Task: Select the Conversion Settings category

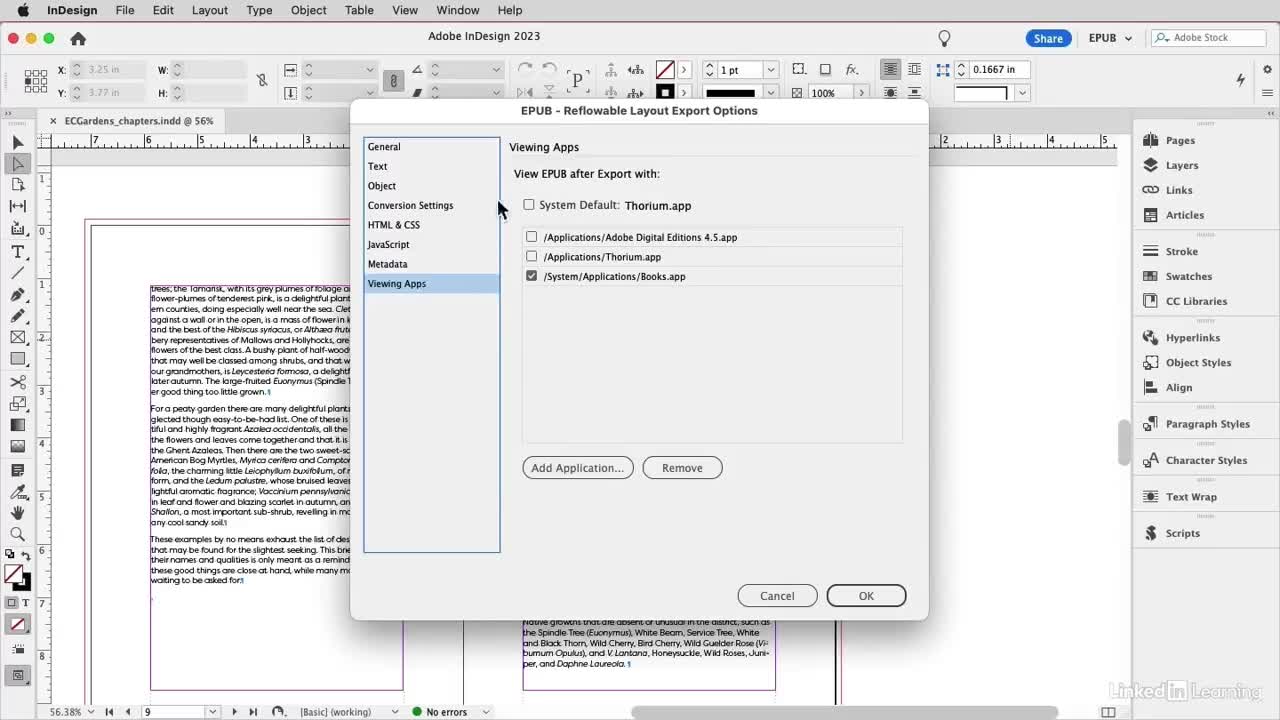Action: point(431,206)
